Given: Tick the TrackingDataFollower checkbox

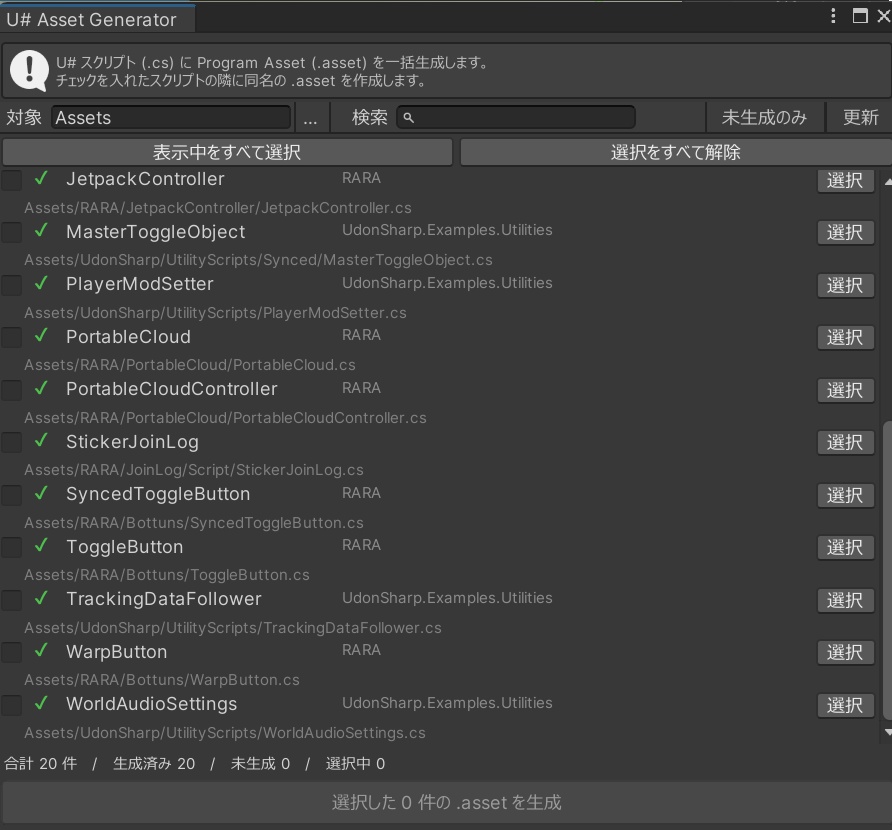Looking at the screenshot, I should coord(11,600).
